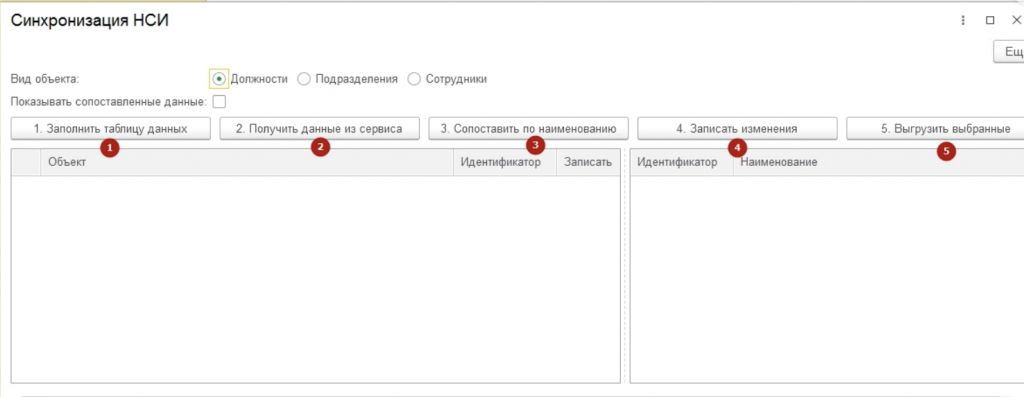Click the empty right service data table
The image size is (1024, 397).
click(827, 279)
